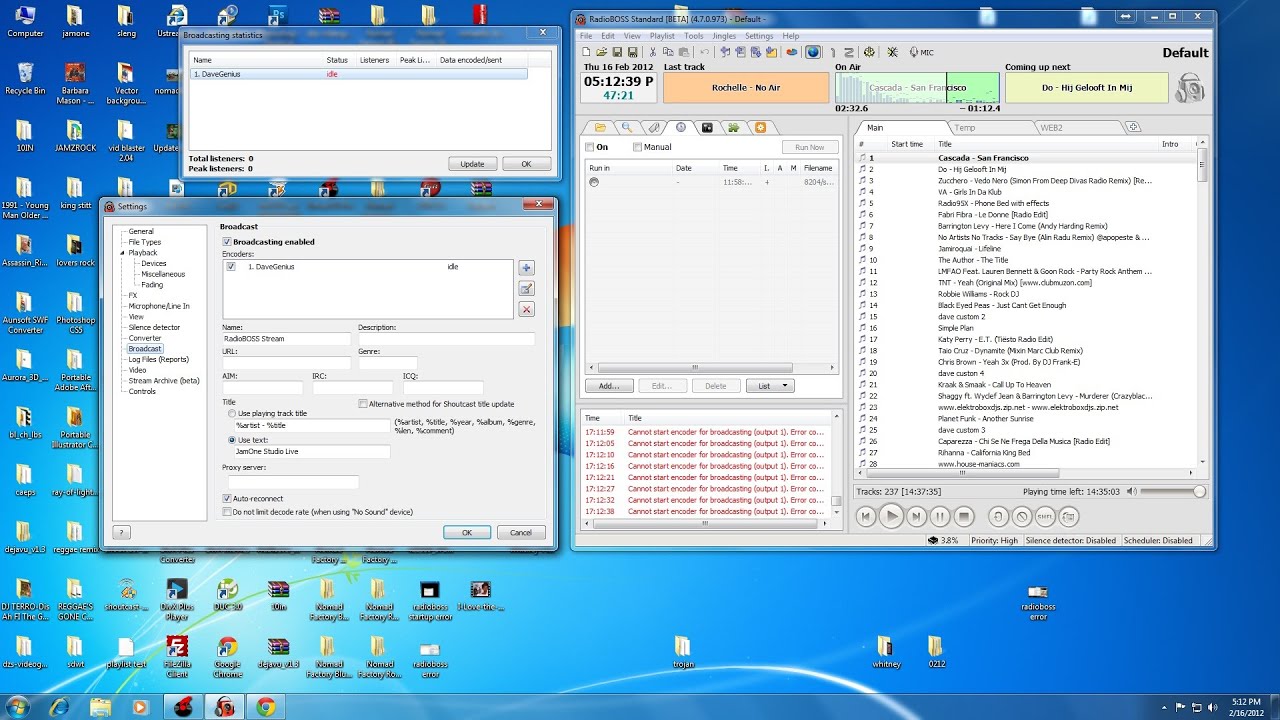Toggle Do not limit decode rate checkbox
The height and width of the screenshot is (720, 1280).
tap(227, 512)
